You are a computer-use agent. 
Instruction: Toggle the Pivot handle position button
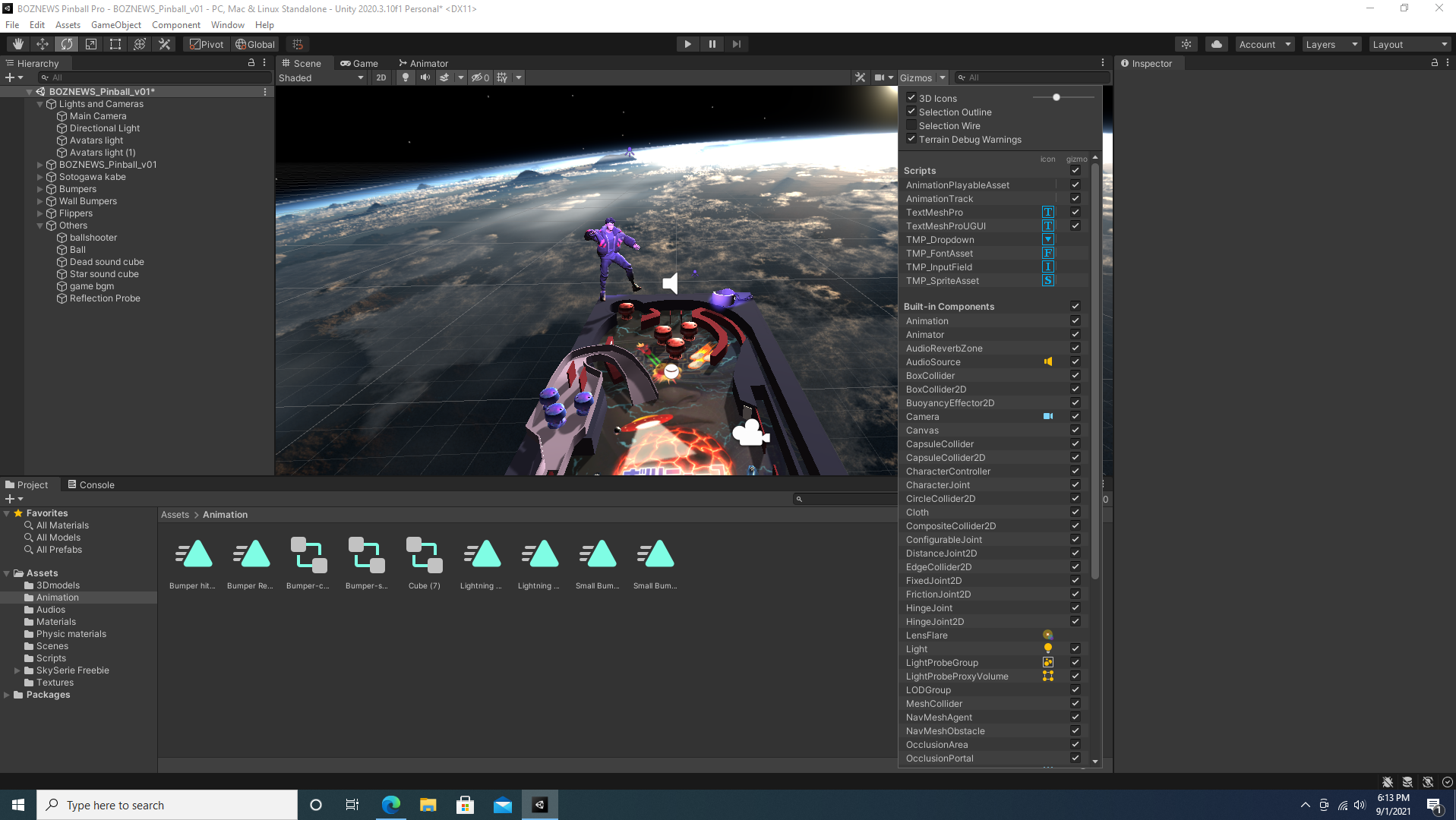coord(207,44)
